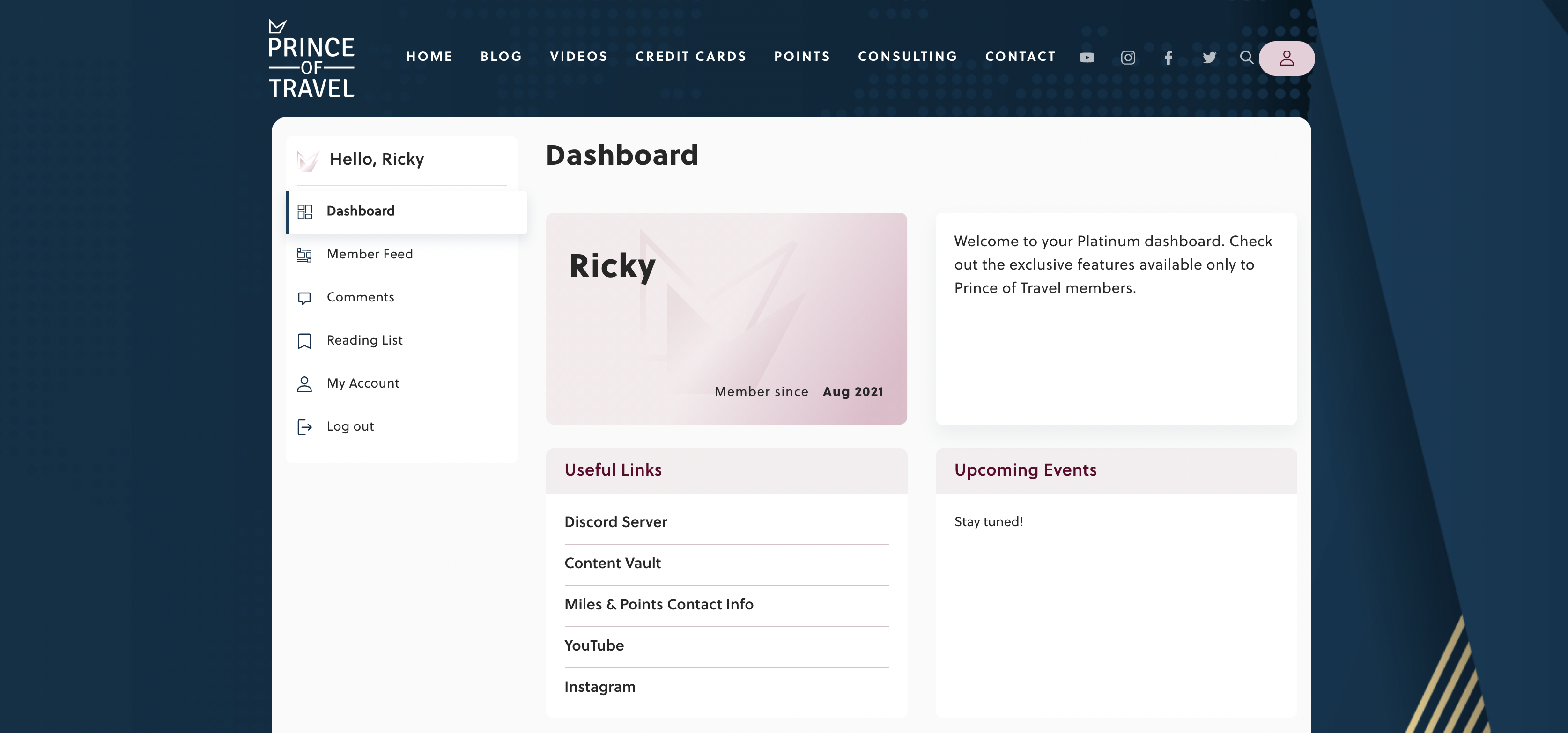Click the Ricky membership card
The width and height of the screenshot is (1568, 733).
click(x=725, y=318)
